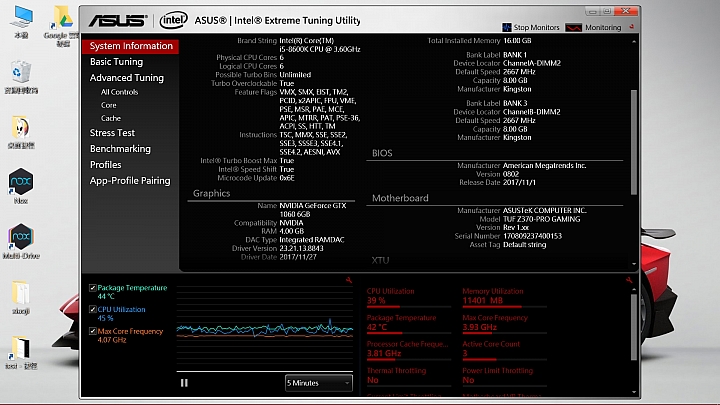Click the Package Temperature 42 °C monitor
Screen dimensions: 720x405
tap(409, 323)
